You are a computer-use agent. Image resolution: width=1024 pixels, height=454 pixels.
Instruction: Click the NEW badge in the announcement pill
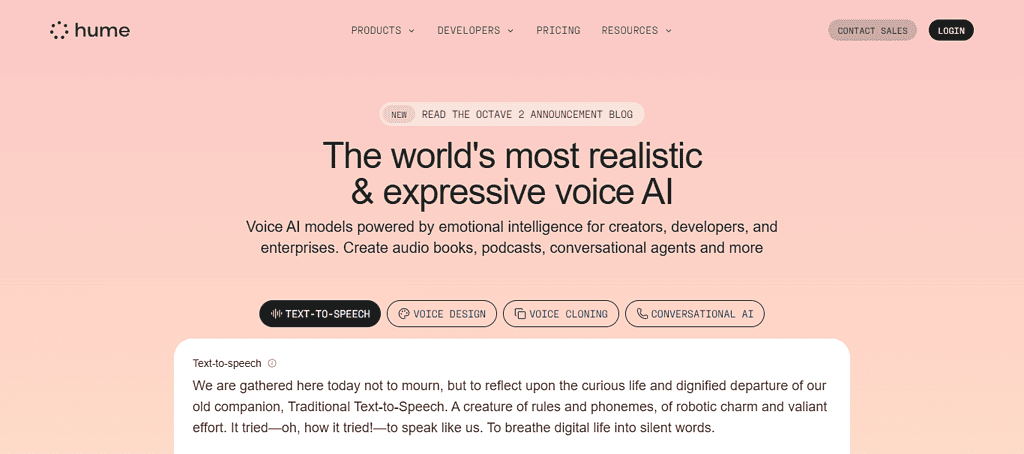pyautogui.click(x=399, y=114)
